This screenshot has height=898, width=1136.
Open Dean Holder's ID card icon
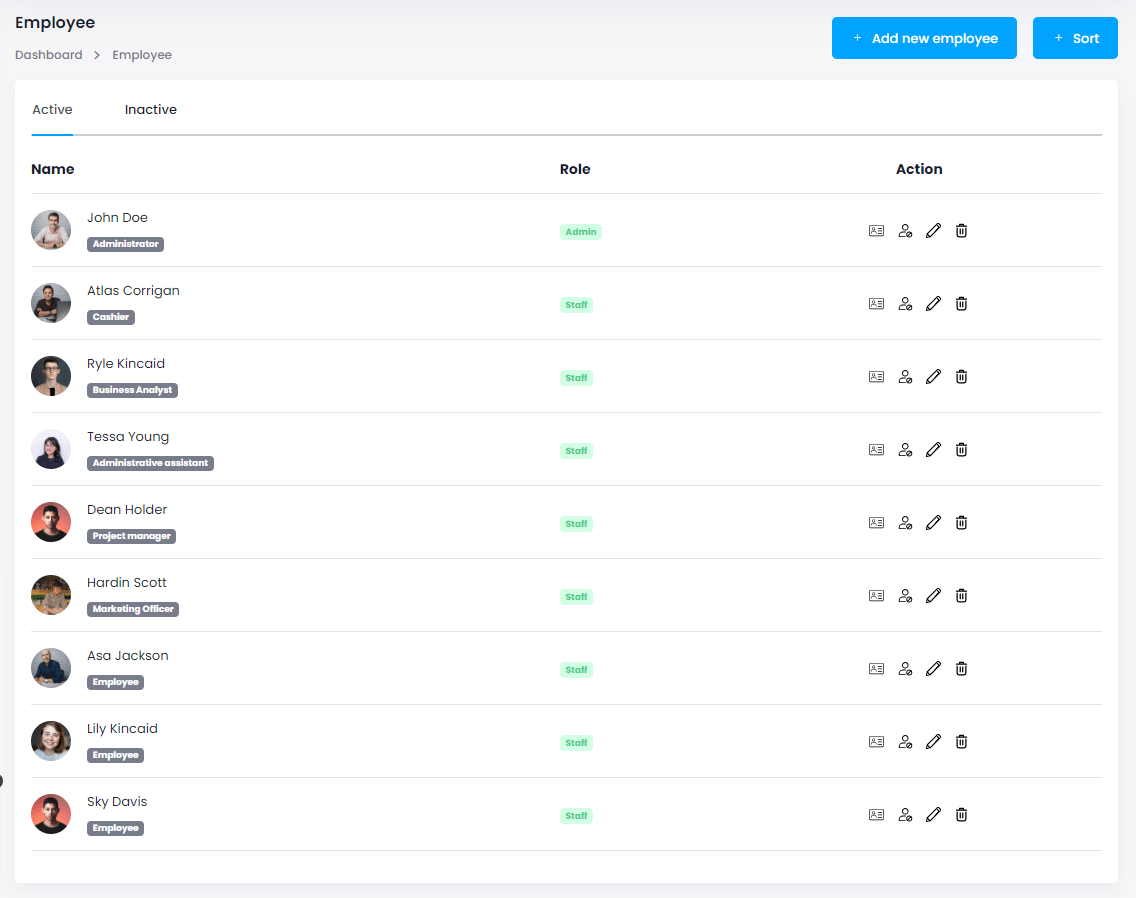tap(876, 523)
